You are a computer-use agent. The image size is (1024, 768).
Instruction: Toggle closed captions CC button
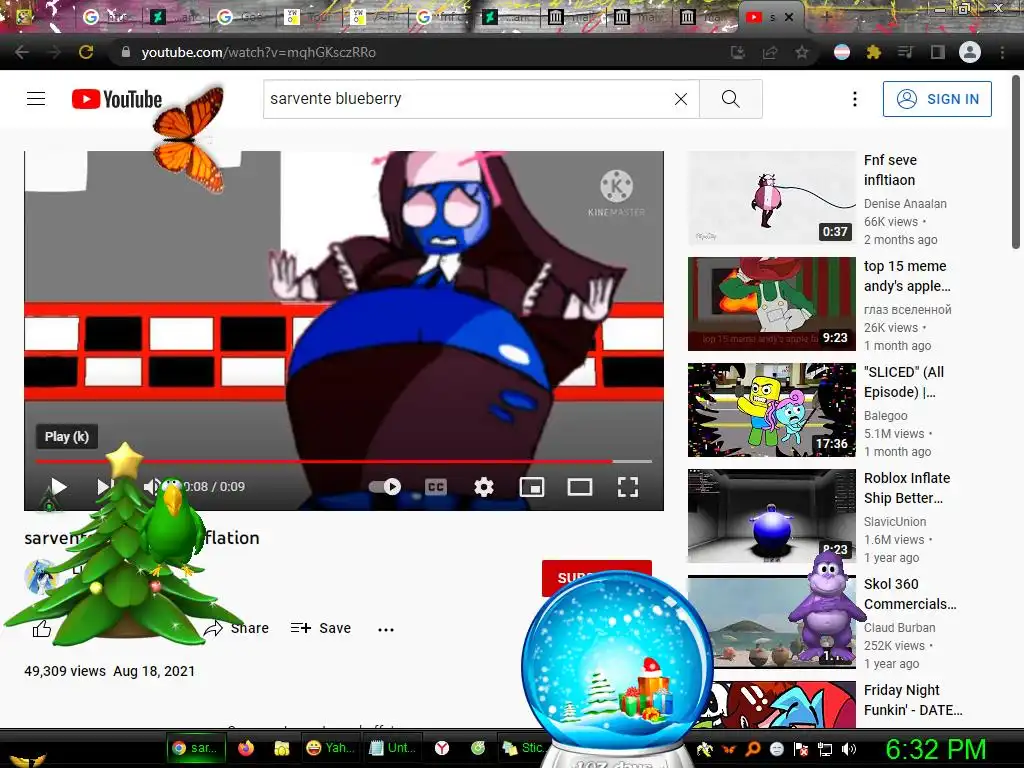point(436,487)
